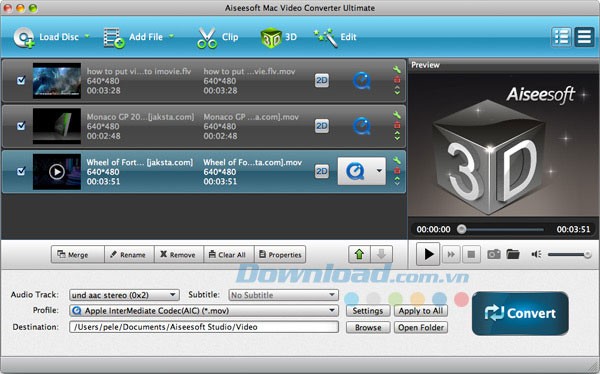This screenshot has width=600, height=374.
Task: Click the Merge button
Action: pos(78,255)
